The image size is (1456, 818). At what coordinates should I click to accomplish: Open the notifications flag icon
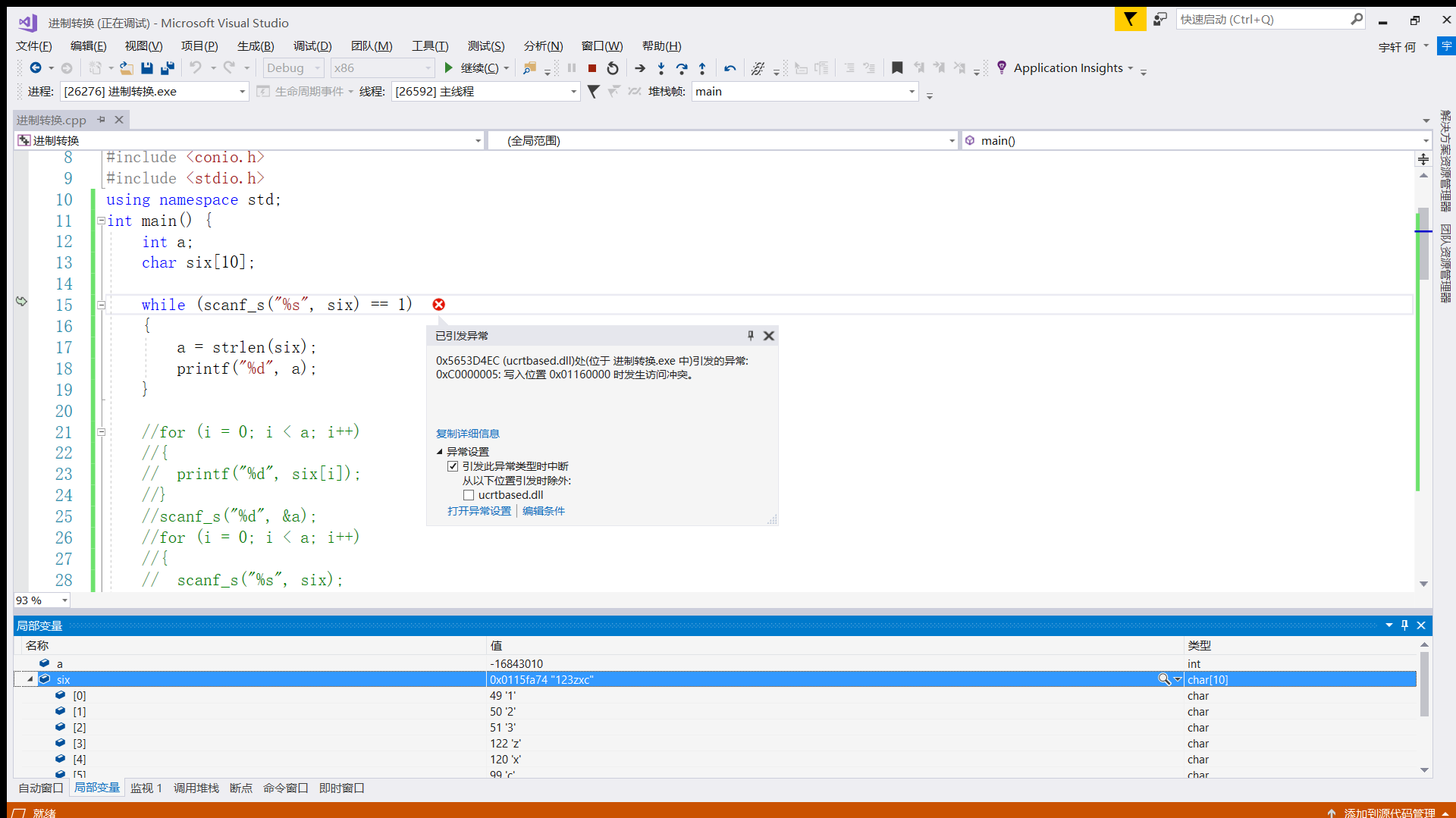(x=1130, y=20)
